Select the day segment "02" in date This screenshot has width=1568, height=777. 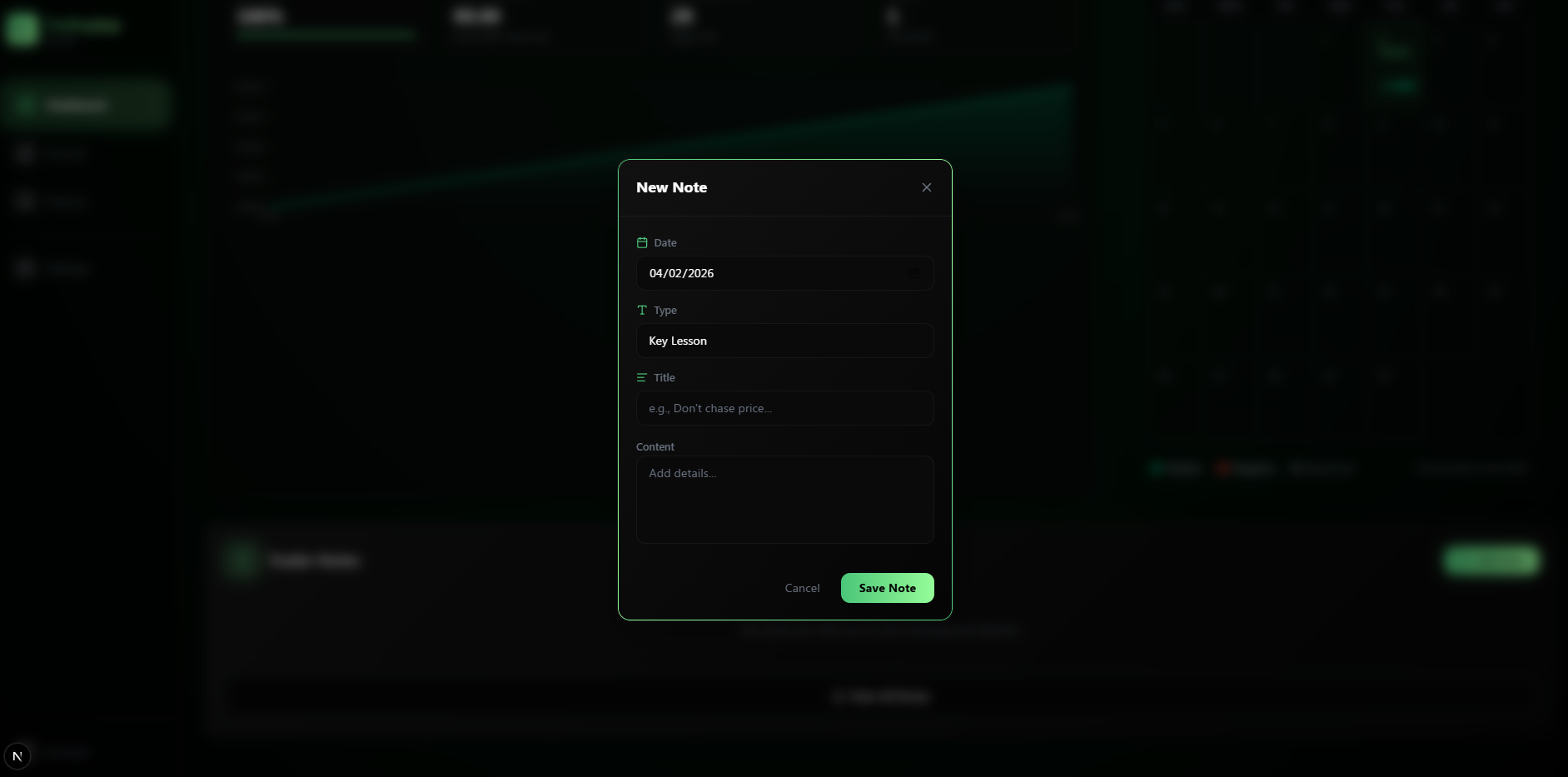point(674,273)
